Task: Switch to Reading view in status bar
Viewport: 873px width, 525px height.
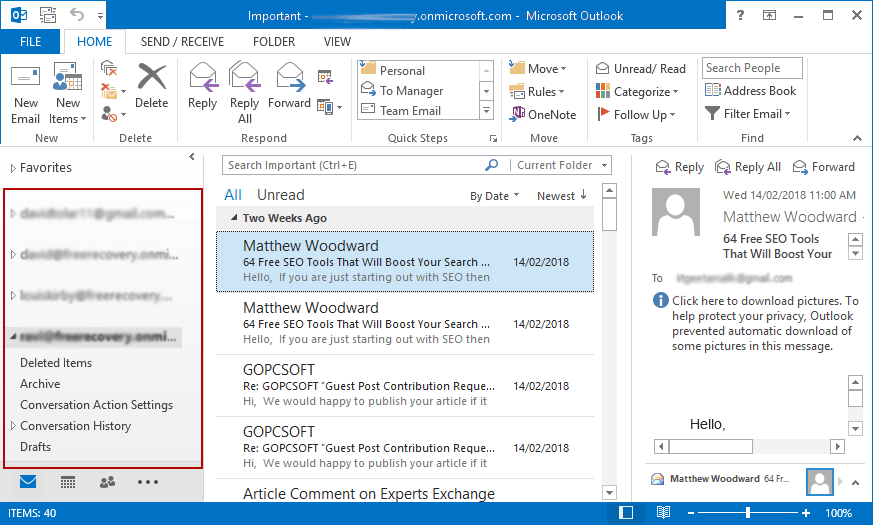Action: point(663,513)
